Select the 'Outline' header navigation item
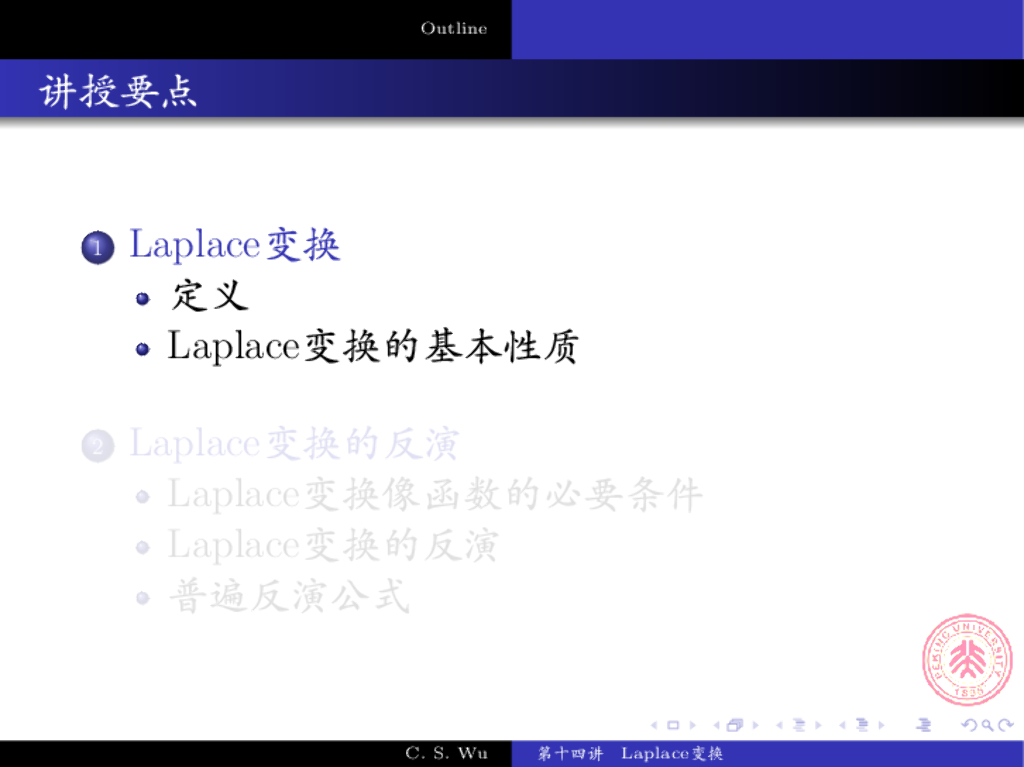The image size is (1024, 767). point(454,28)
